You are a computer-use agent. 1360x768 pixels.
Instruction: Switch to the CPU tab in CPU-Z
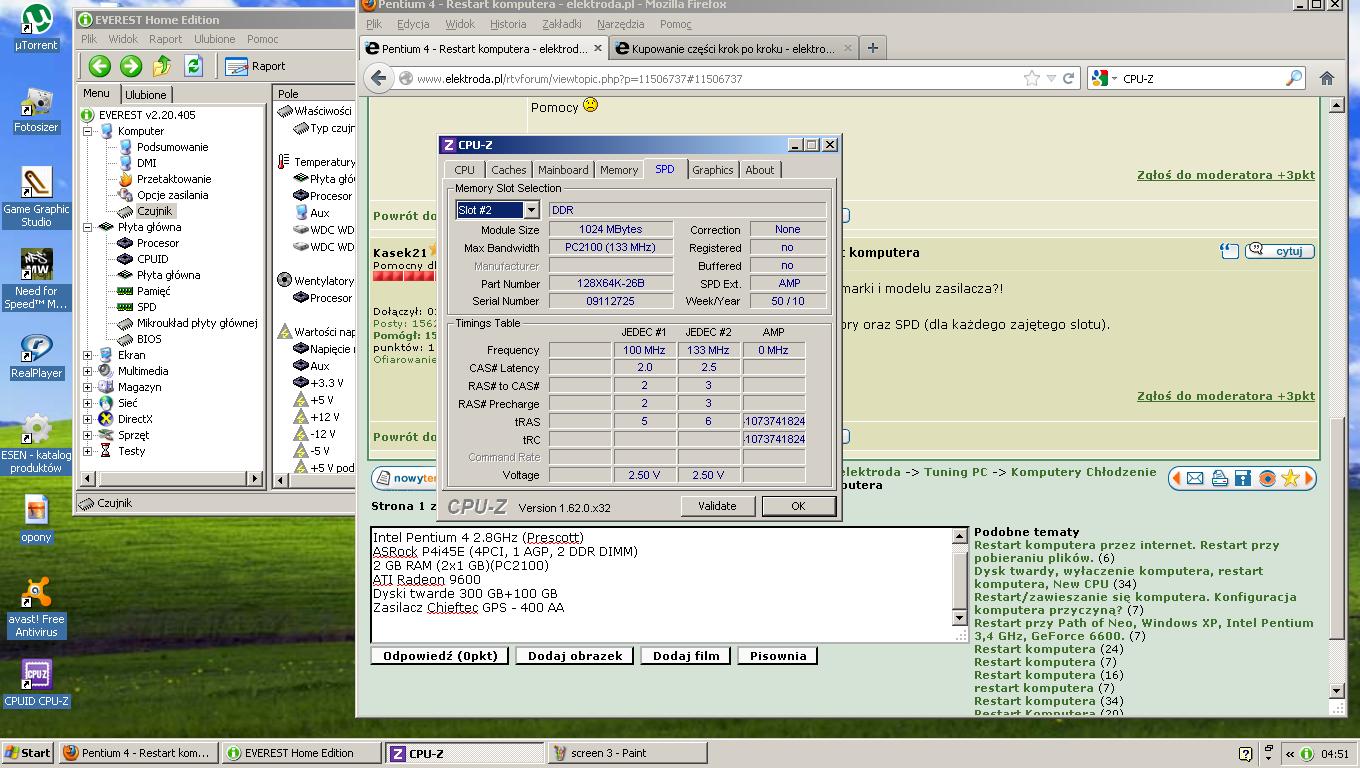point(464,170)
